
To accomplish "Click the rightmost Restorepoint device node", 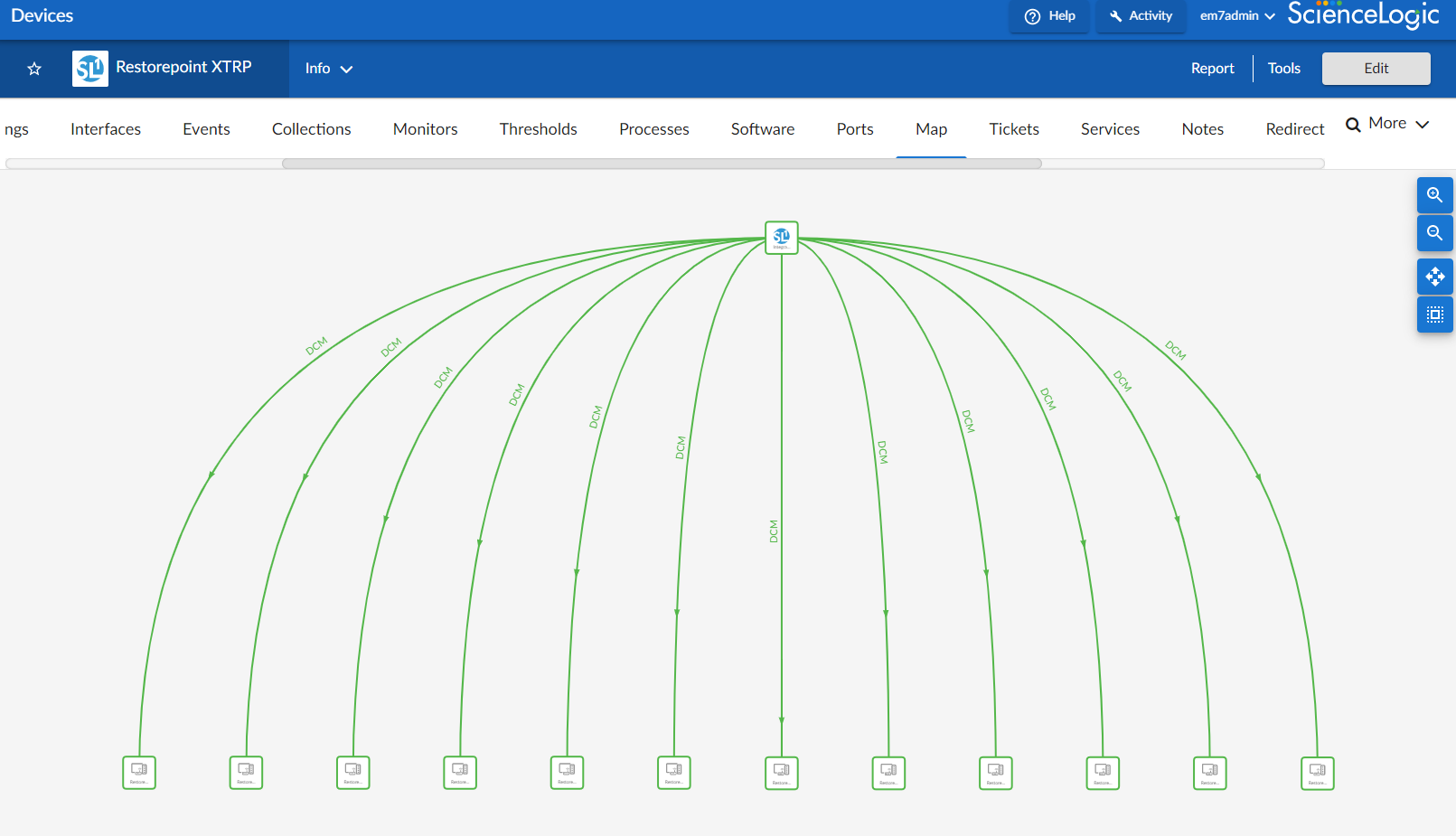I will (1317, 773).
